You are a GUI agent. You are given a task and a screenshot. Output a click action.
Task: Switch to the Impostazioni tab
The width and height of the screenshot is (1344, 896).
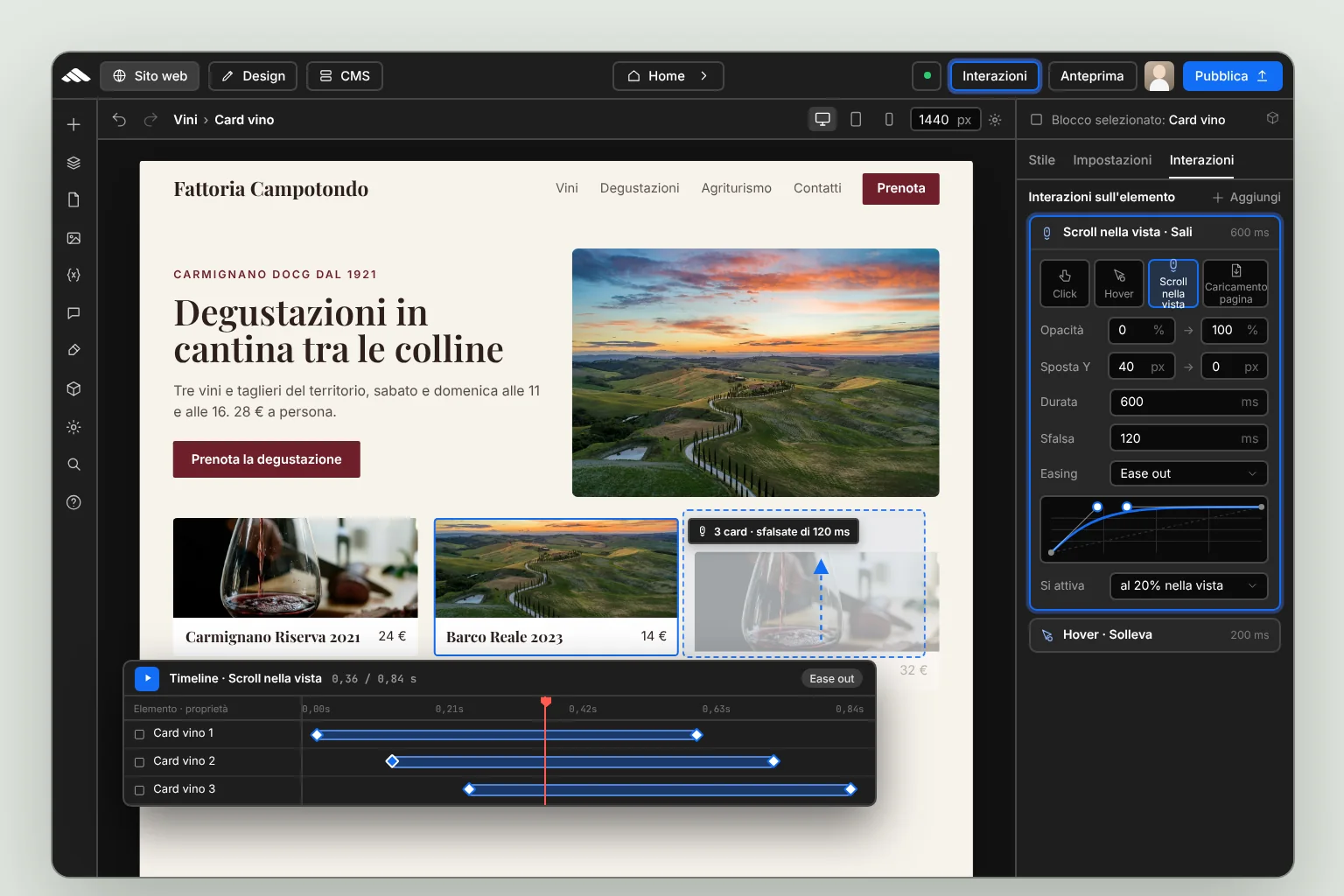point(1112,160)
